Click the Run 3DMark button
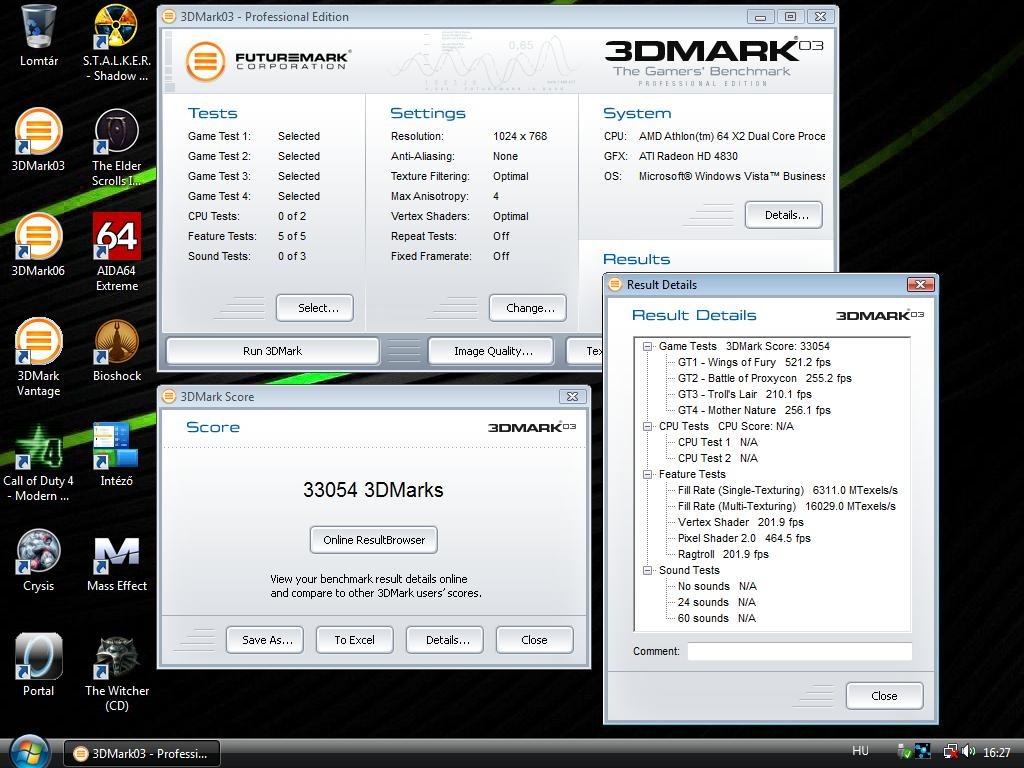Image resolution: width=1024 pixels, height=768 pixels. point(272,351)
